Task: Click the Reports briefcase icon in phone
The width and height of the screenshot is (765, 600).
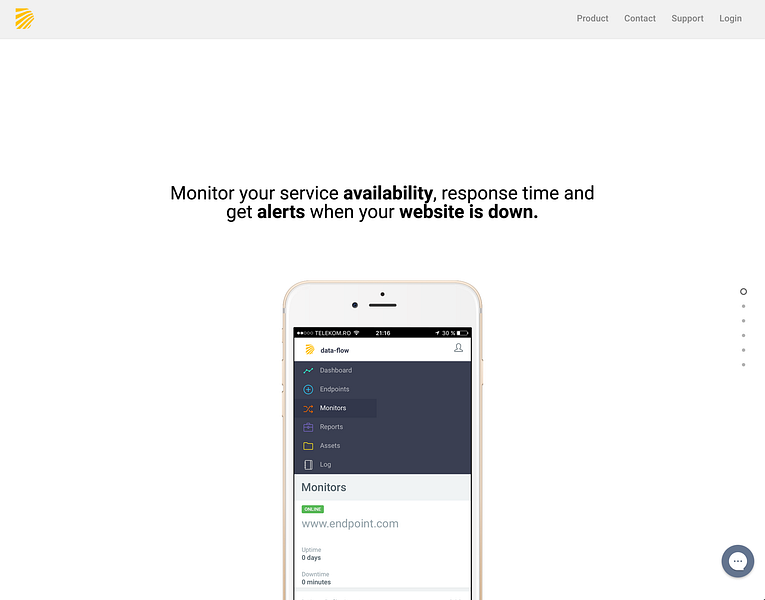Action: click(x=308, y=427)
